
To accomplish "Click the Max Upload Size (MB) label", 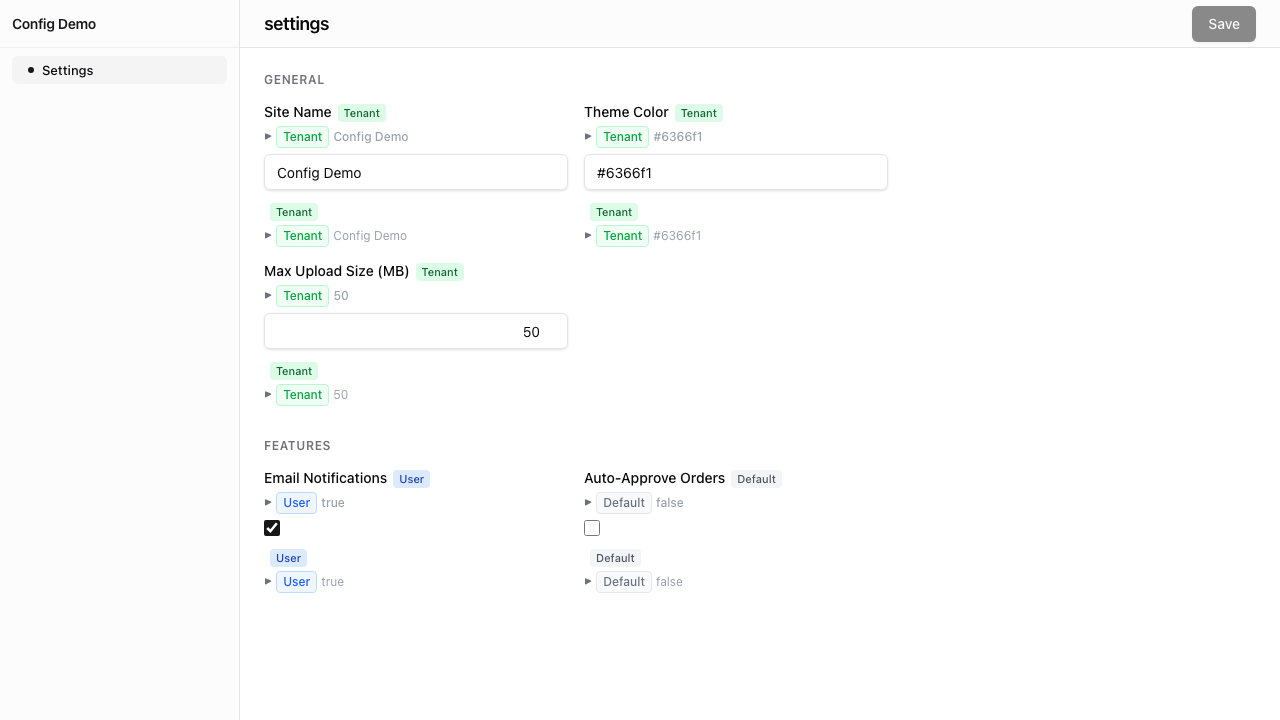I will pos(337,271).
